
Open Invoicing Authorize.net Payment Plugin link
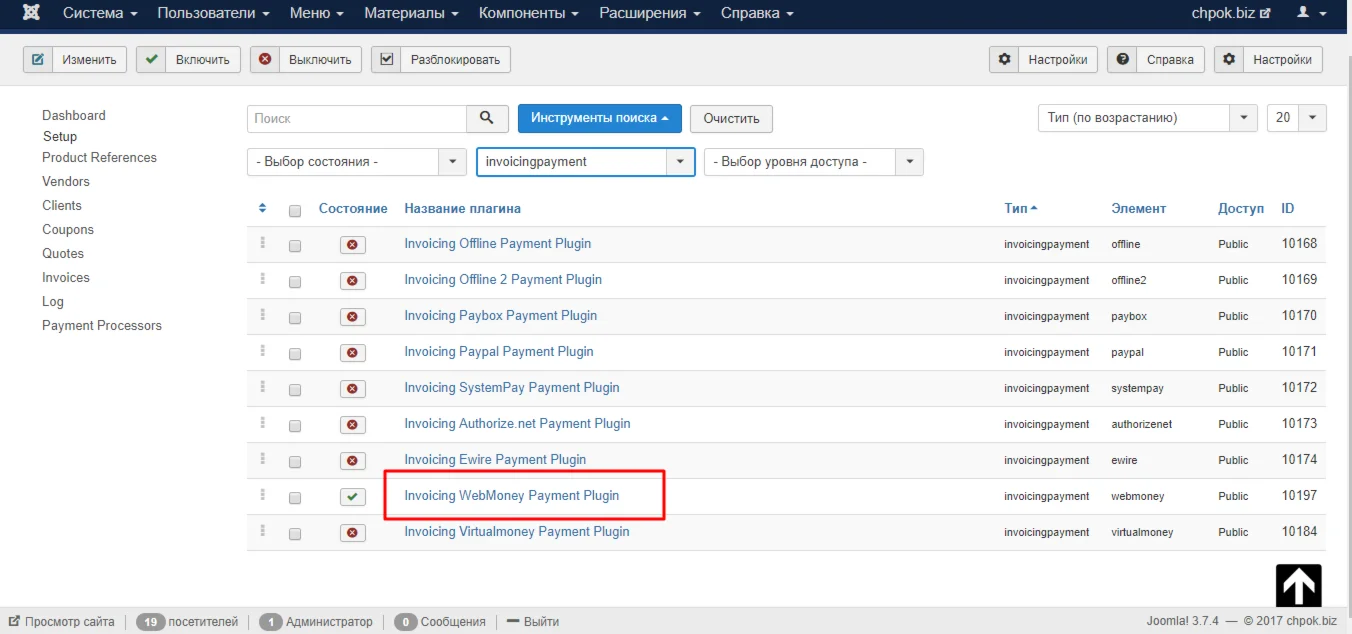pyautogui.click(x=517, y=424)
